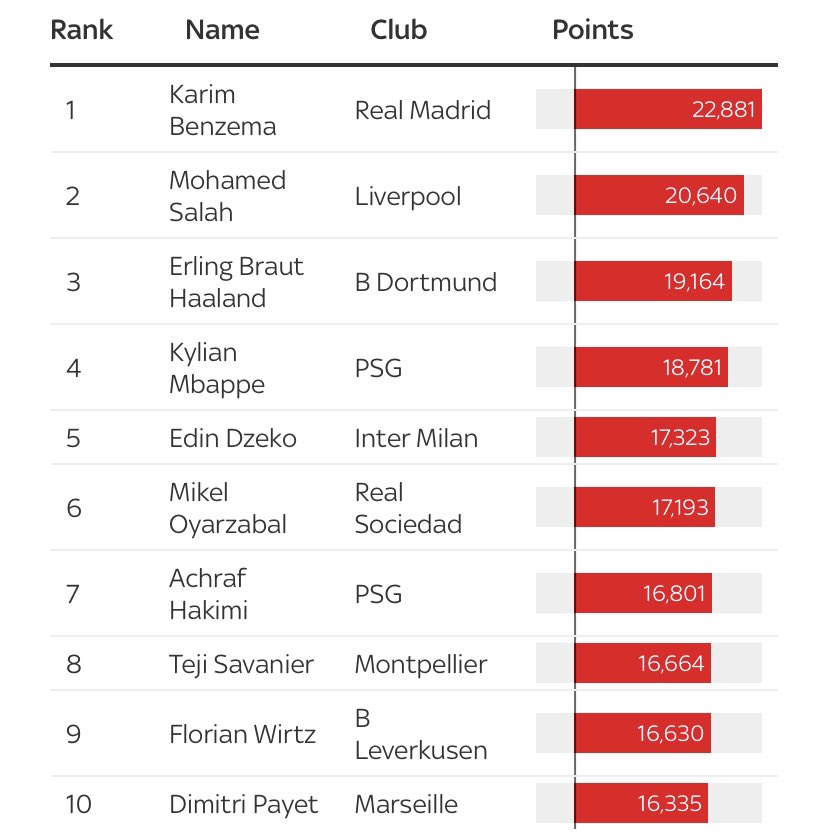Click Dimitri Payet's Marseille club cell
Viewport: 828px width, 840px height.
tap(406, 804)
